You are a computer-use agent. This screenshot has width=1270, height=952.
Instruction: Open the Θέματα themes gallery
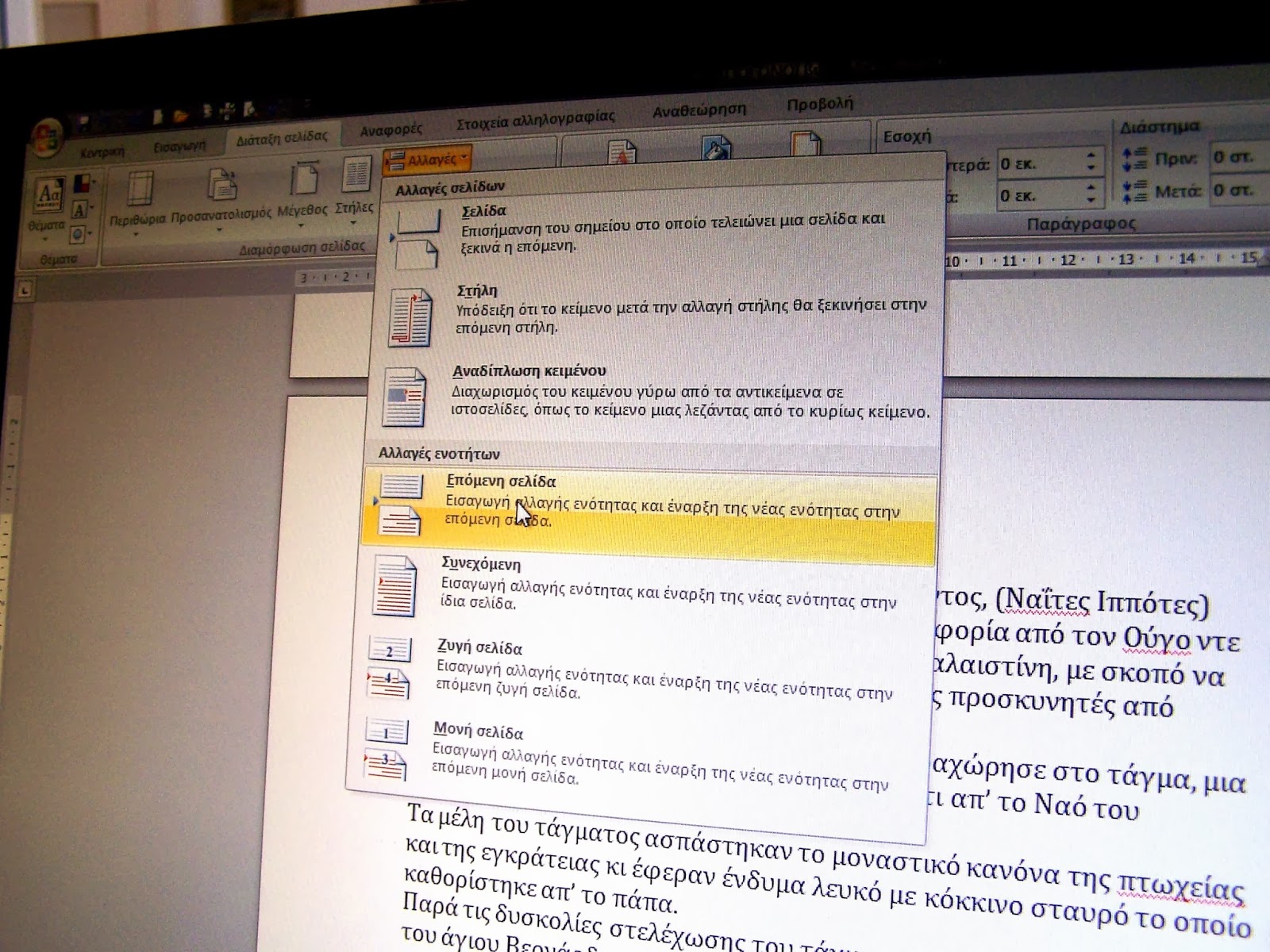pos(48,194)
